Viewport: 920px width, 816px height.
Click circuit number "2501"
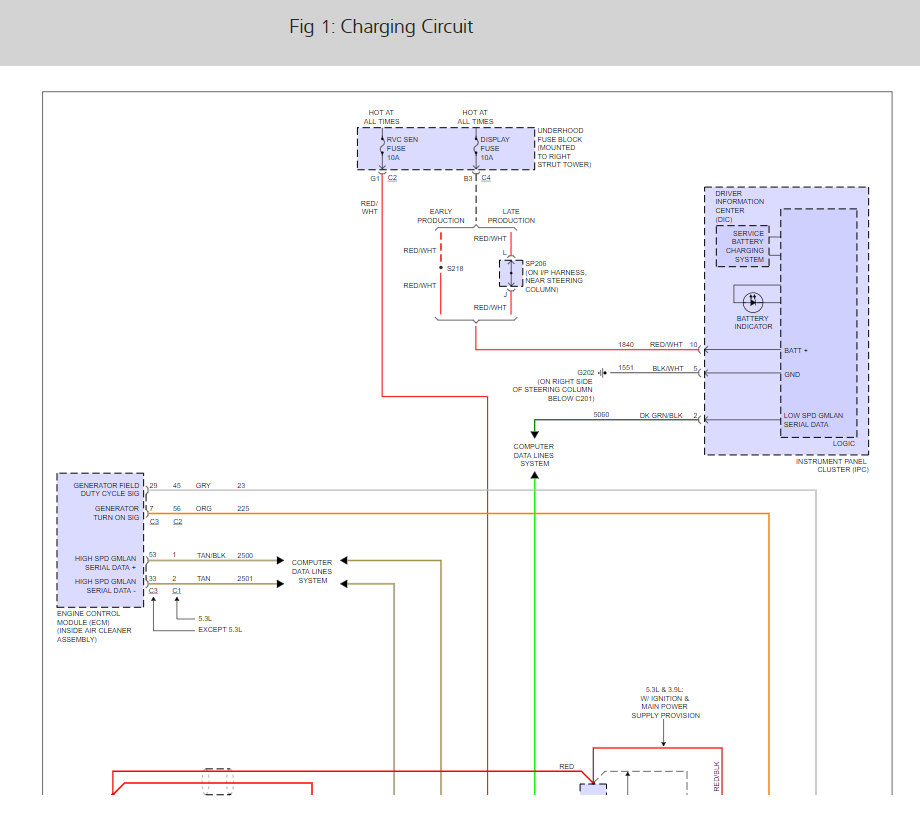pyautogui.click(x=245, y=579)
